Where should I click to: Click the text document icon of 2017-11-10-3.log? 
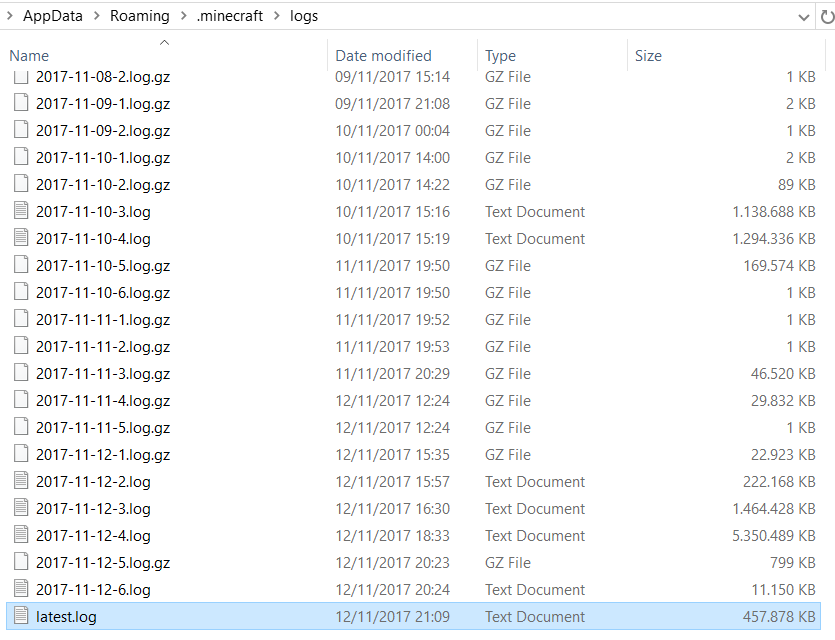tap(21, 210)
